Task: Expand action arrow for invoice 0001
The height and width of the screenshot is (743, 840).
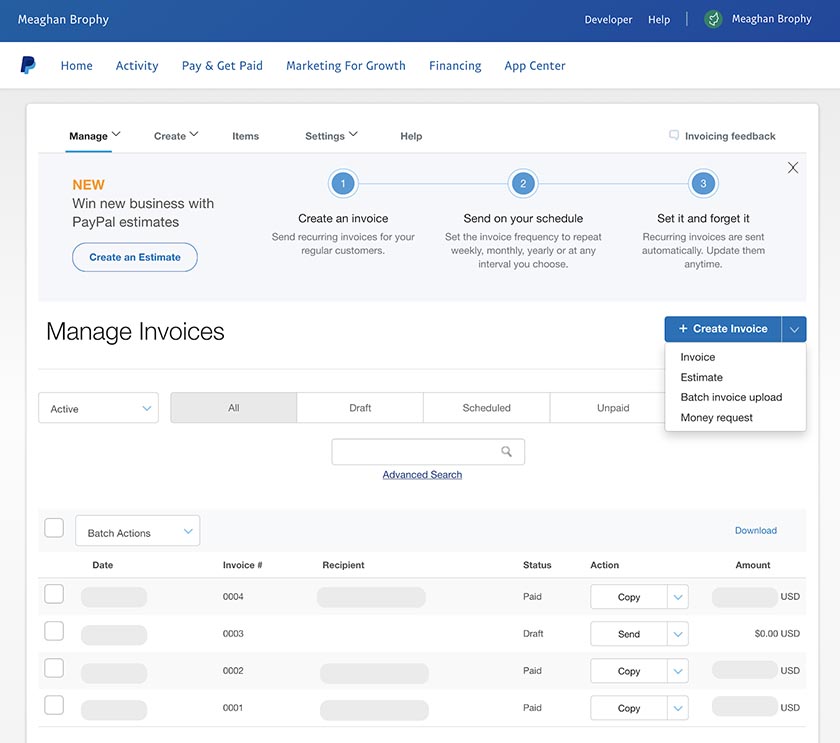Action: [678, 708]
